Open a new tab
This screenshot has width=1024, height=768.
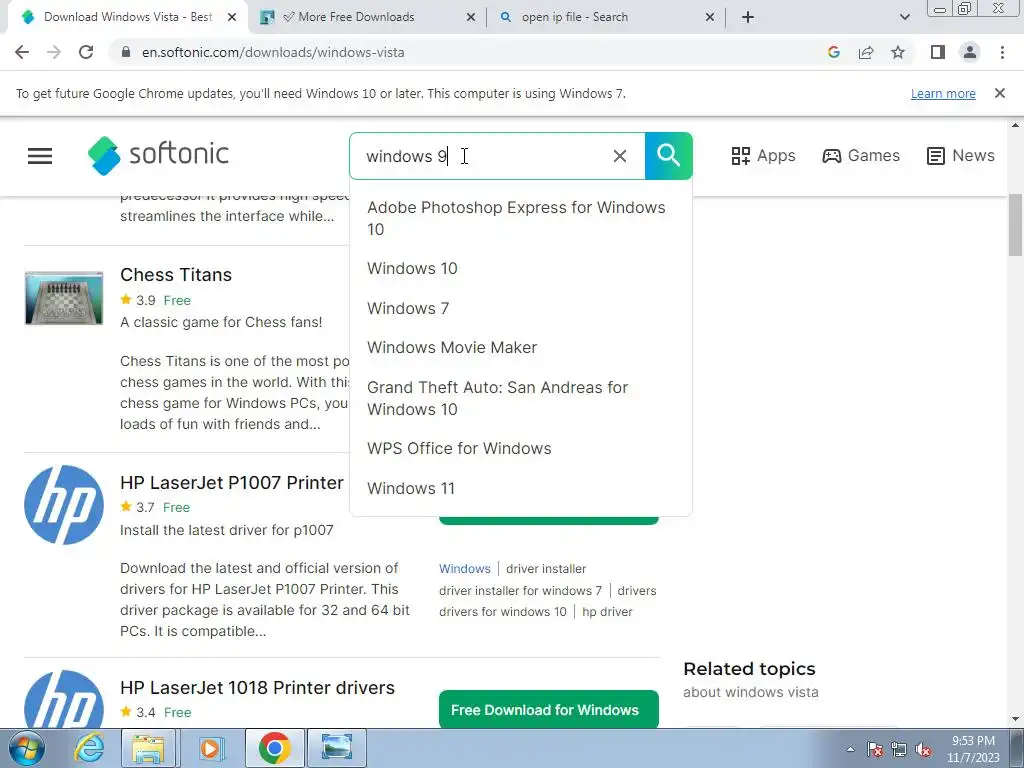click(748, 17)
